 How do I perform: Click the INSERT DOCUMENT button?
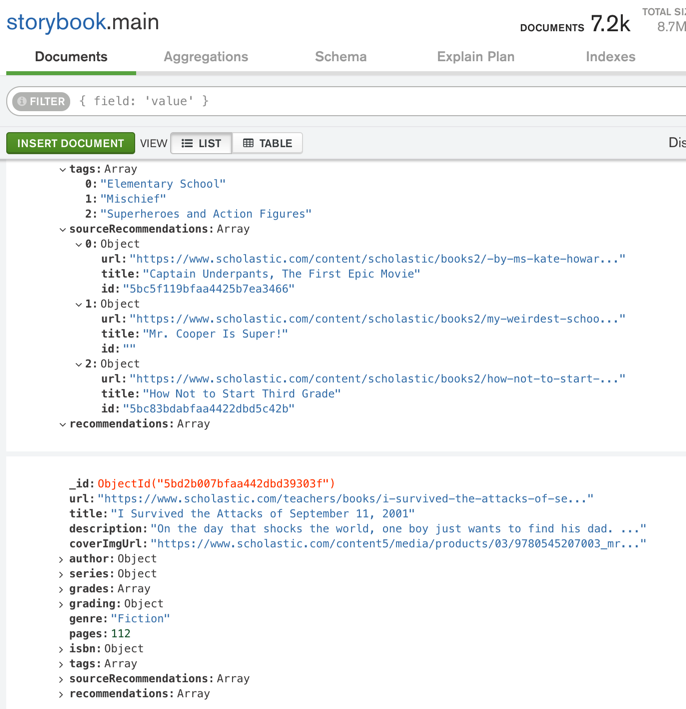pos(71,143)
